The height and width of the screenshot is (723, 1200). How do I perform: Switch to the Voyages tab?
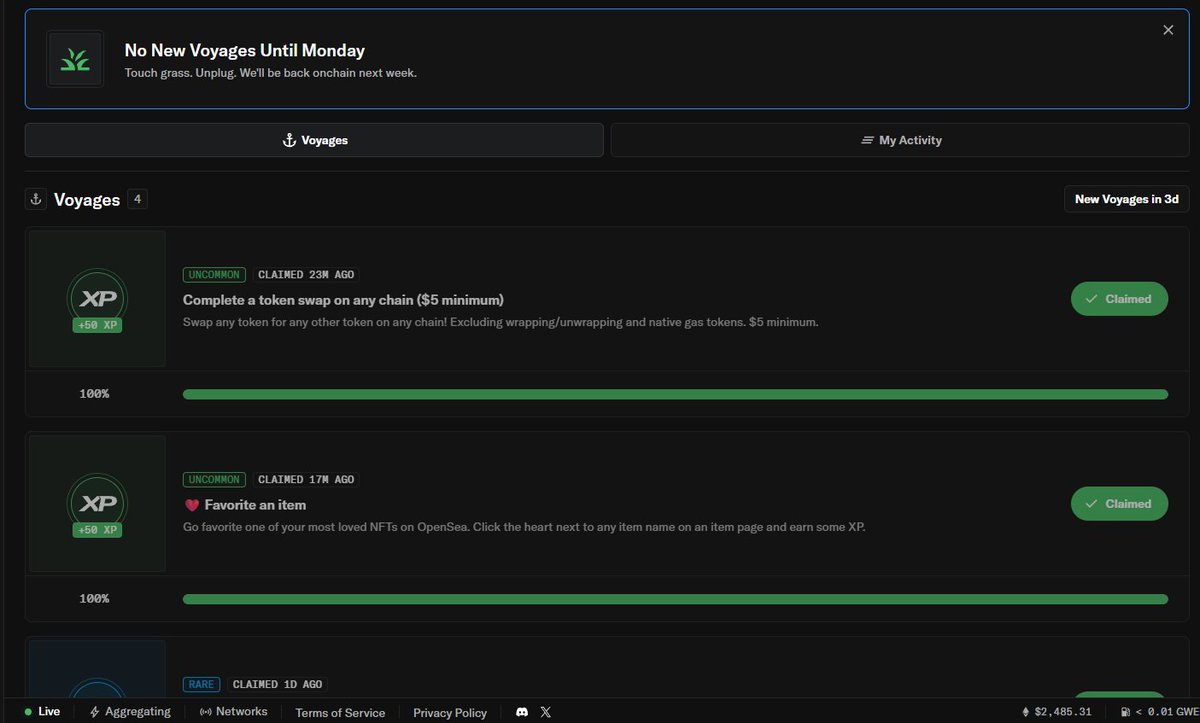click(314, 140)
